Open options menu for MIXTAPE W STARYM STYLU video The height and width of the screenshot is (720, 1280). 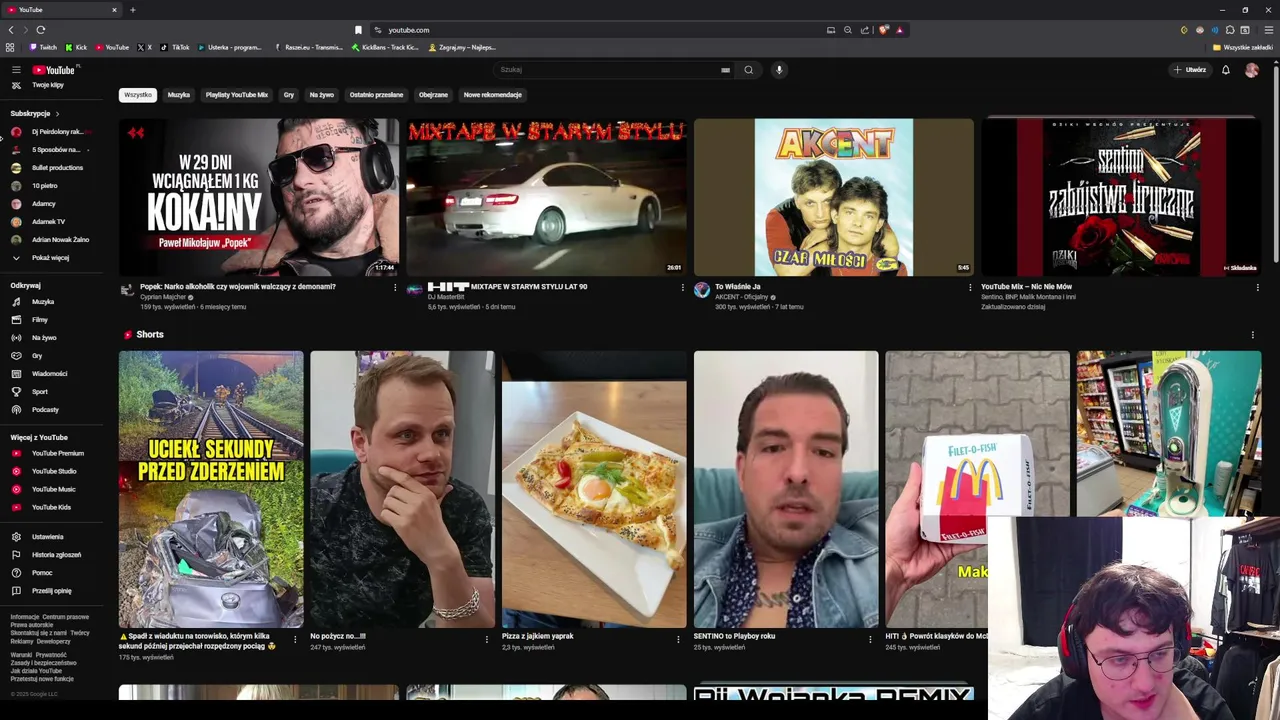tap(683, 288)
